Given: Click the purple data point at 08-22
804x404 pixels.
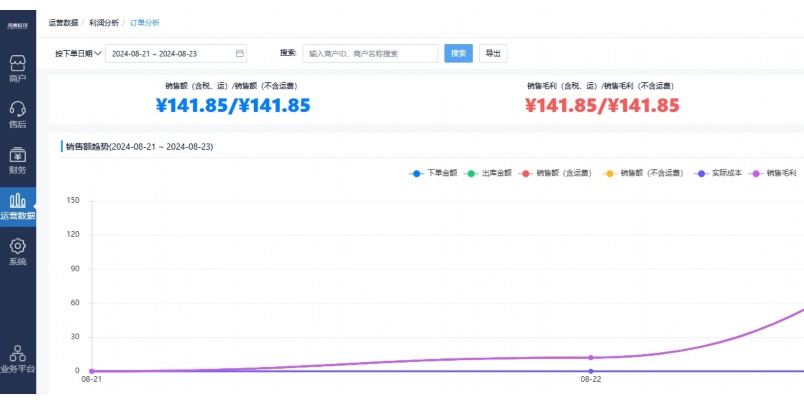Looking at the screenshot, I should [591, 357].
